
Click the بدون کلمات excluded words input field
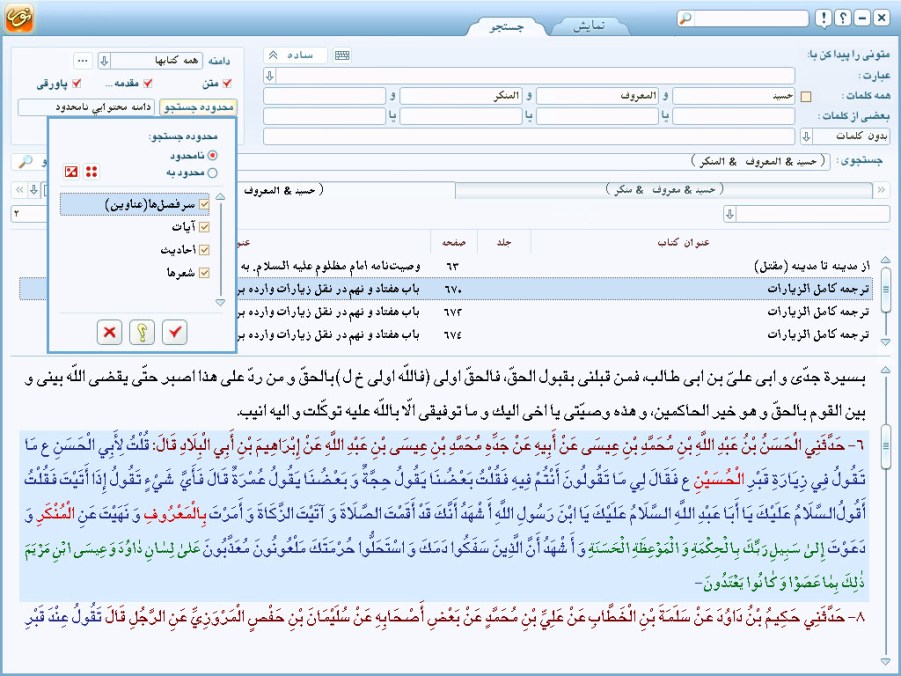pos(529,136)
